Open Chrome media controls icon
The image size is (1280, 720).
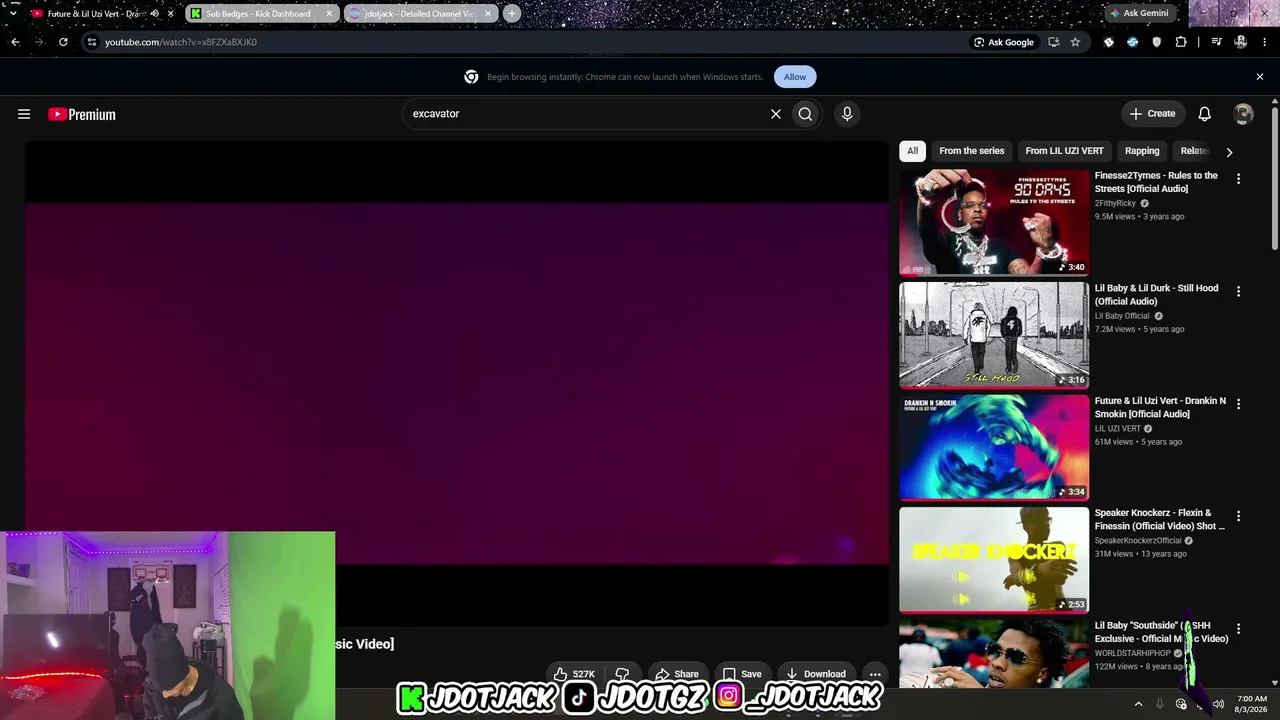[x=1216, y=42]
